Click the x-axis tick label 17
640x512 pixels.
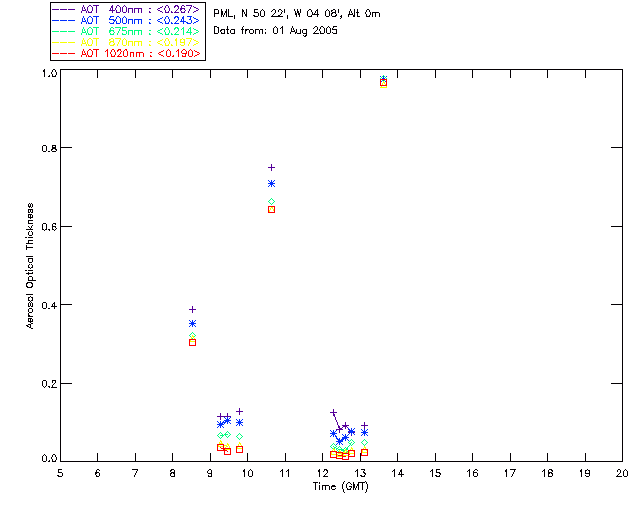(x=510, y=473)
